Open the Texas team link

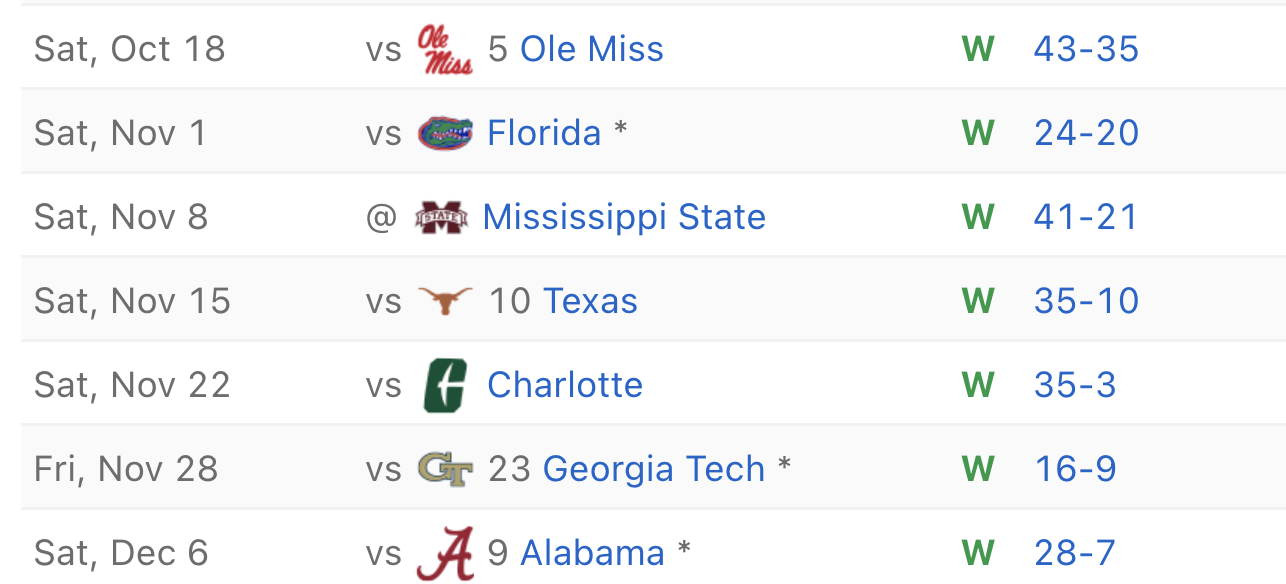(590, 301)
